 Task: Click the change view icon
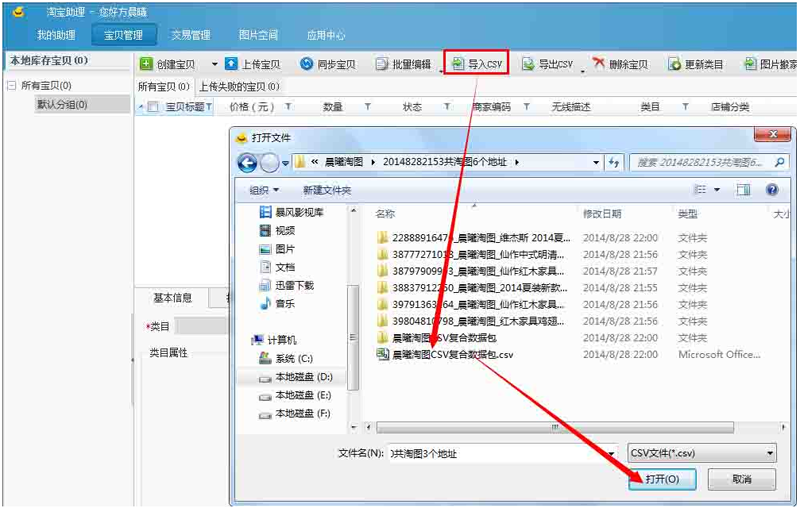click(x=701, y=190)
